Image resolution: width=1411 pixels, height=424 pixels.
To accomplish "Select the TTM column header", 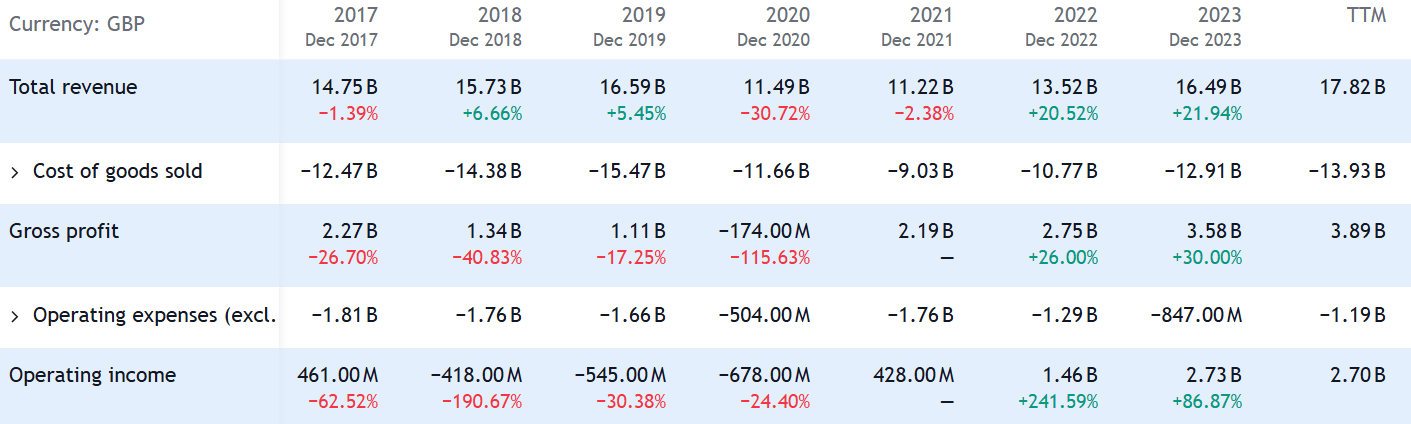I will (1367, 16).
